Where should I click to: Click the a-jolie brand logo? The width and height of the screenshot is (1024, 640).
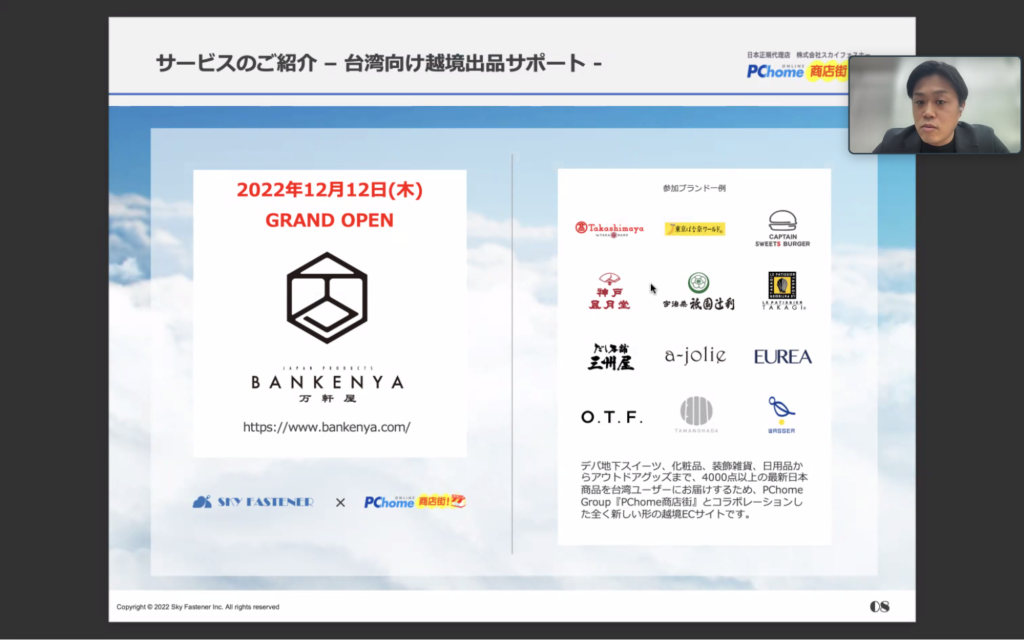pyautogui.click(x=695, y=355)
